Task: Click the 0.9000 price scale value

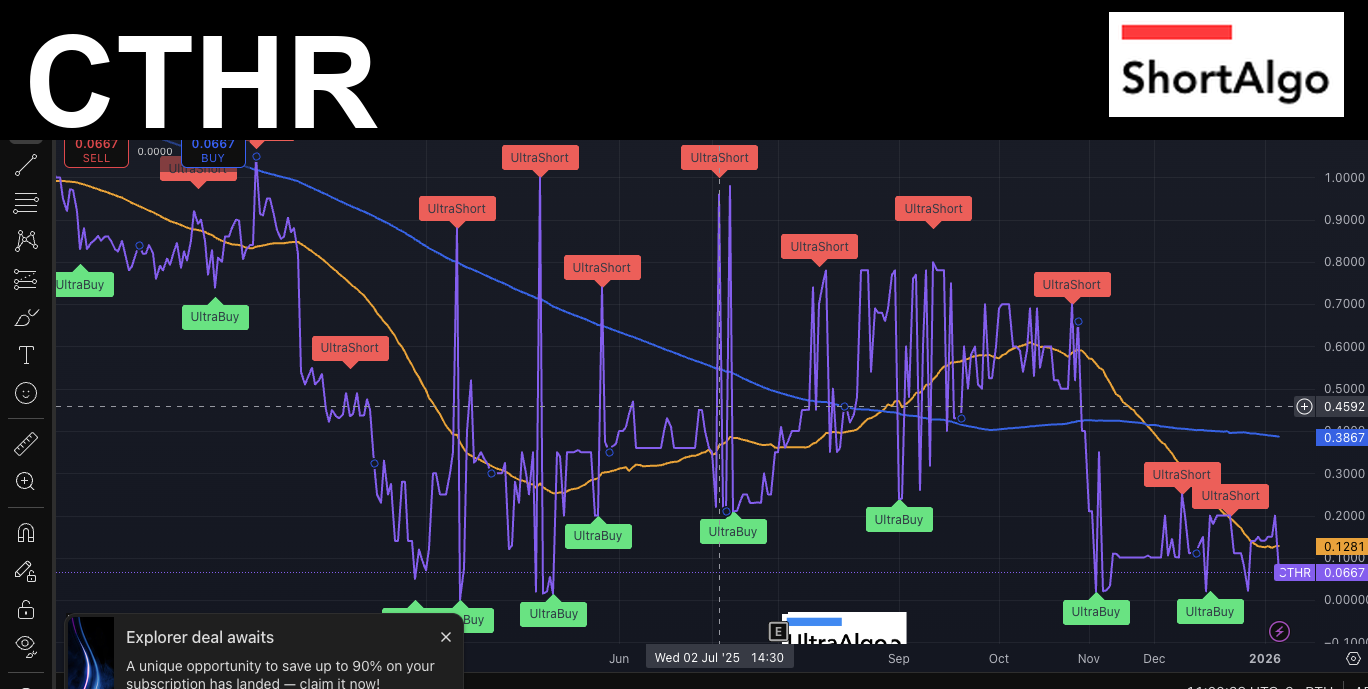Action: [x=1344, y=220]
